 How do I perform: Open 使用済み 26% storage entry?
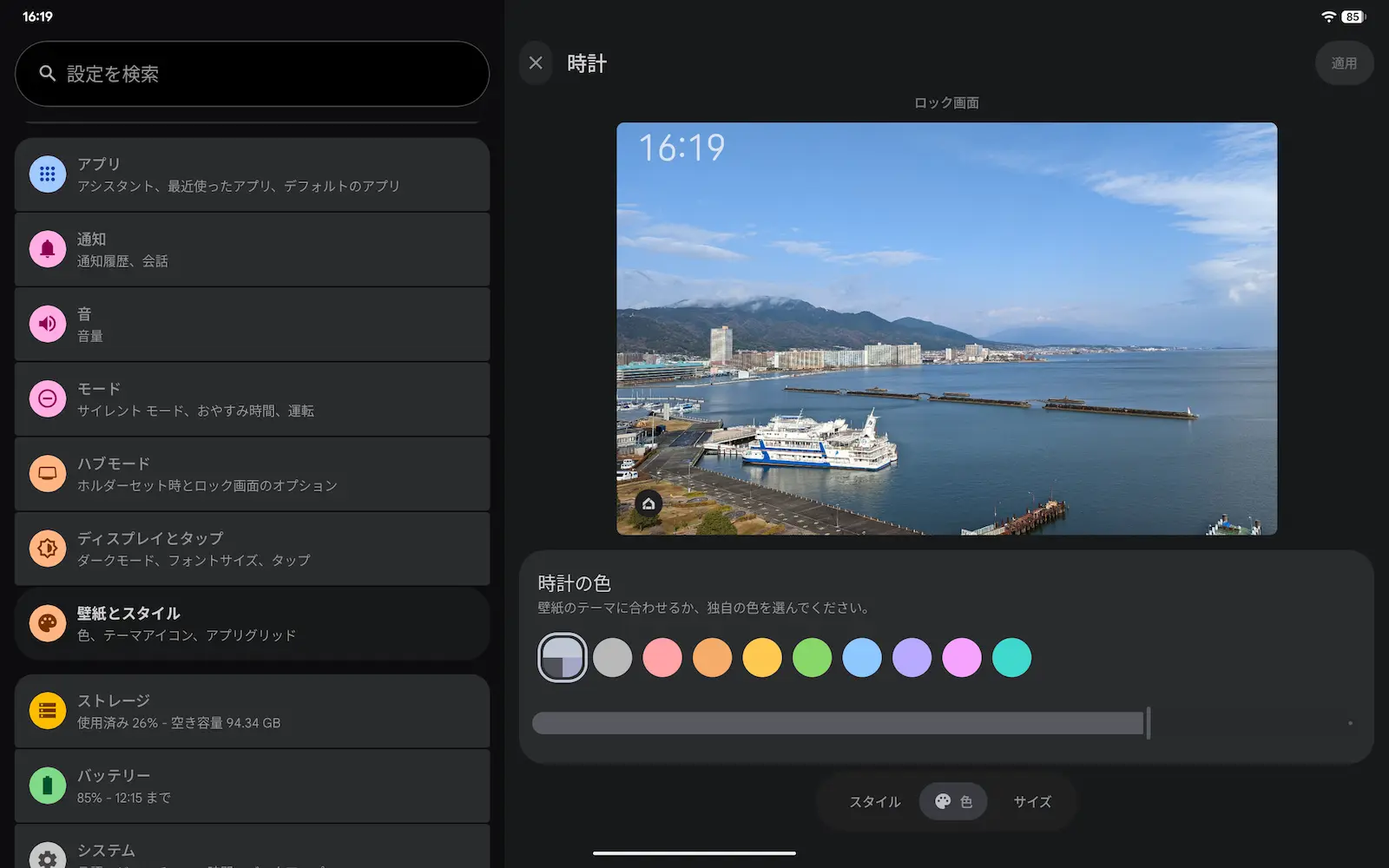(179, 723)
